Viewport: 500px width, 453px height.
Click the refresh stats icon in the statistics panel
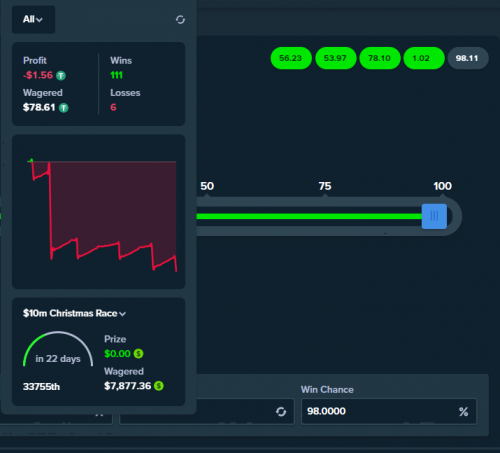(180, 20)
